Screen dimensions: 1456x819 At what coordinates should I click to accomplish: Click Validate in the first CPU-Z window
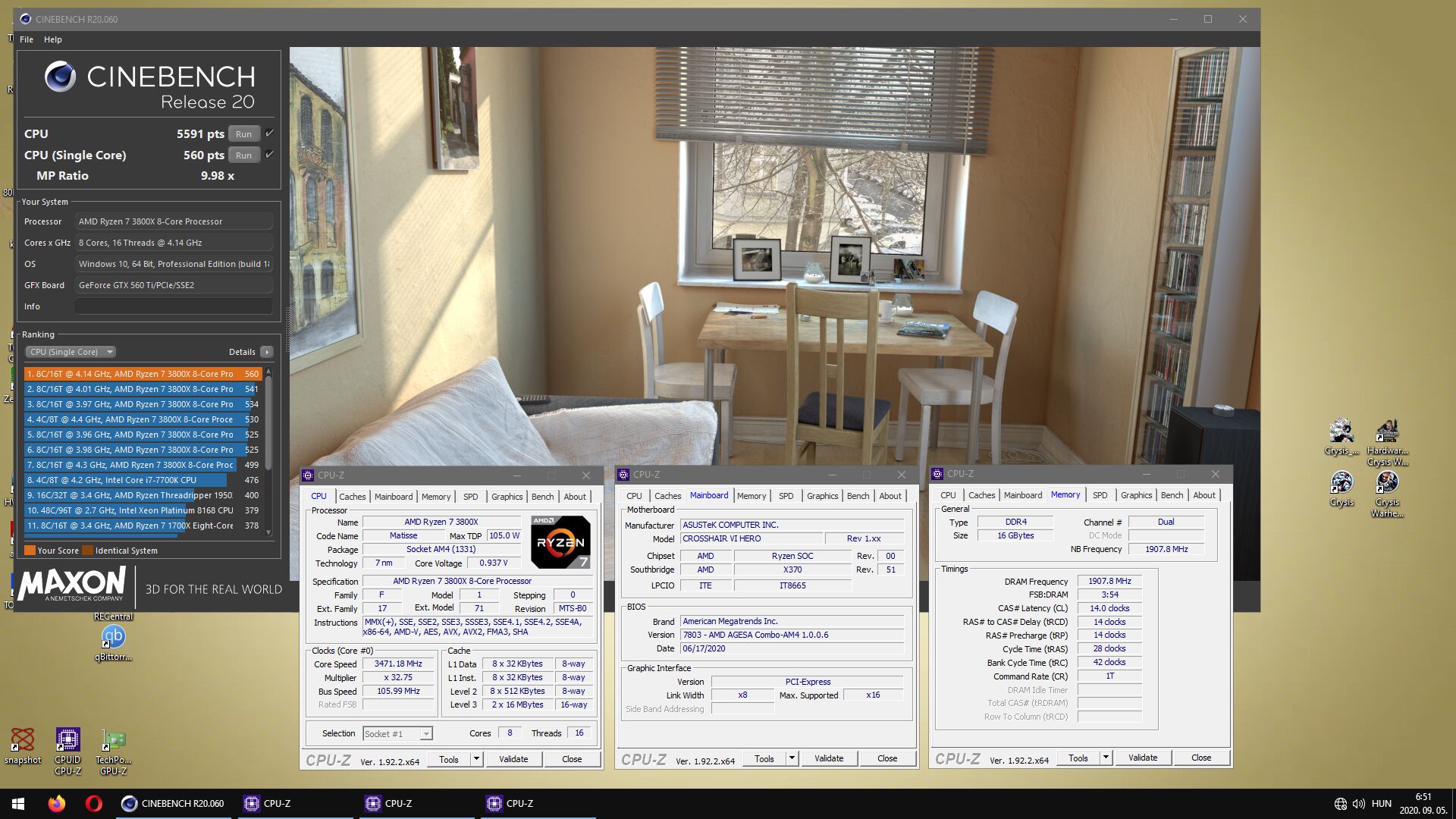pyautogui.click(x=513, y=759)
